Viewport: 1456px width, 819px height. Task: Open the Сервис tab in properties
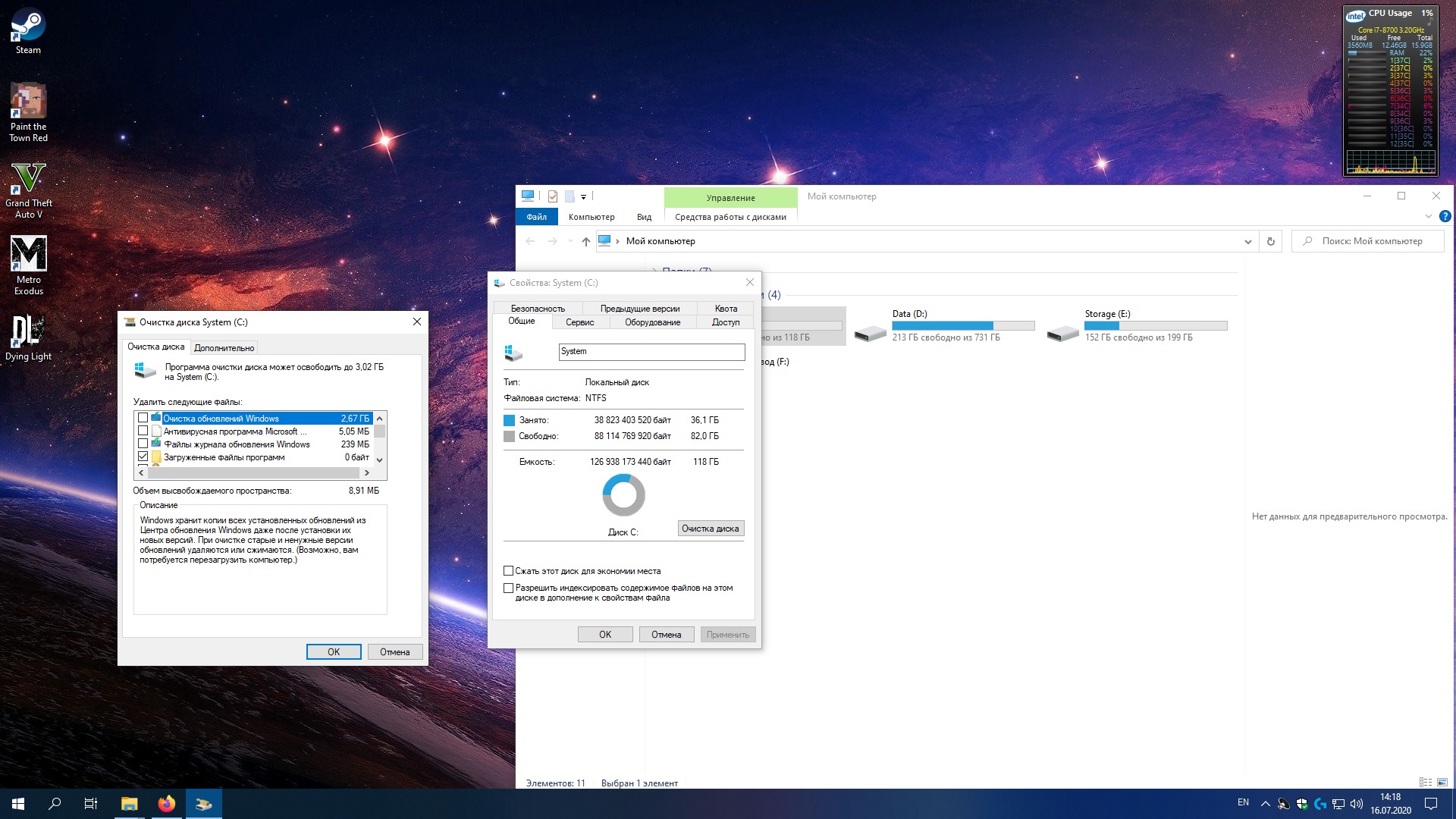(x=579, y=322)
